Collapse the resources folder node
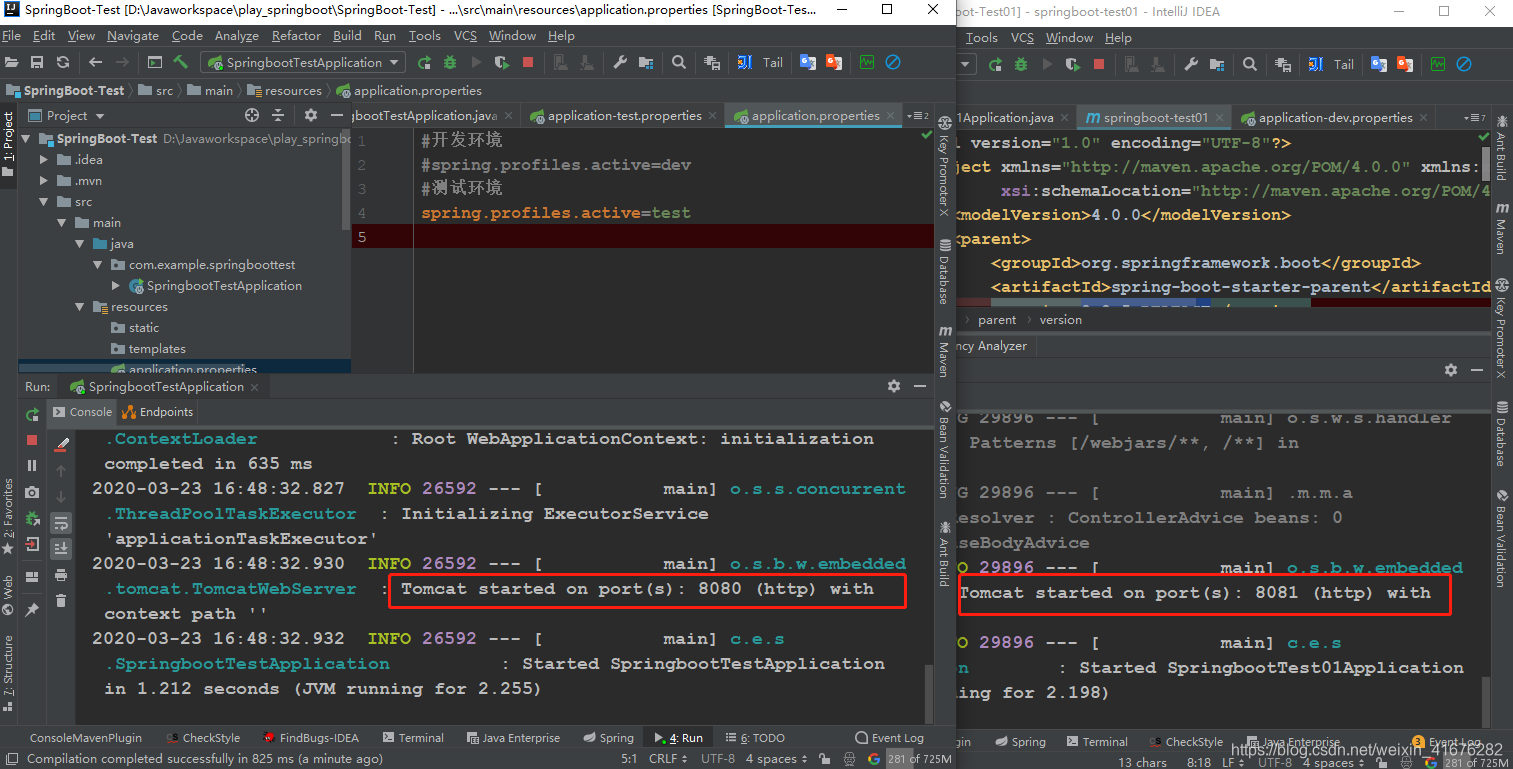This screenshot has width=1513, height=769. 80,307
